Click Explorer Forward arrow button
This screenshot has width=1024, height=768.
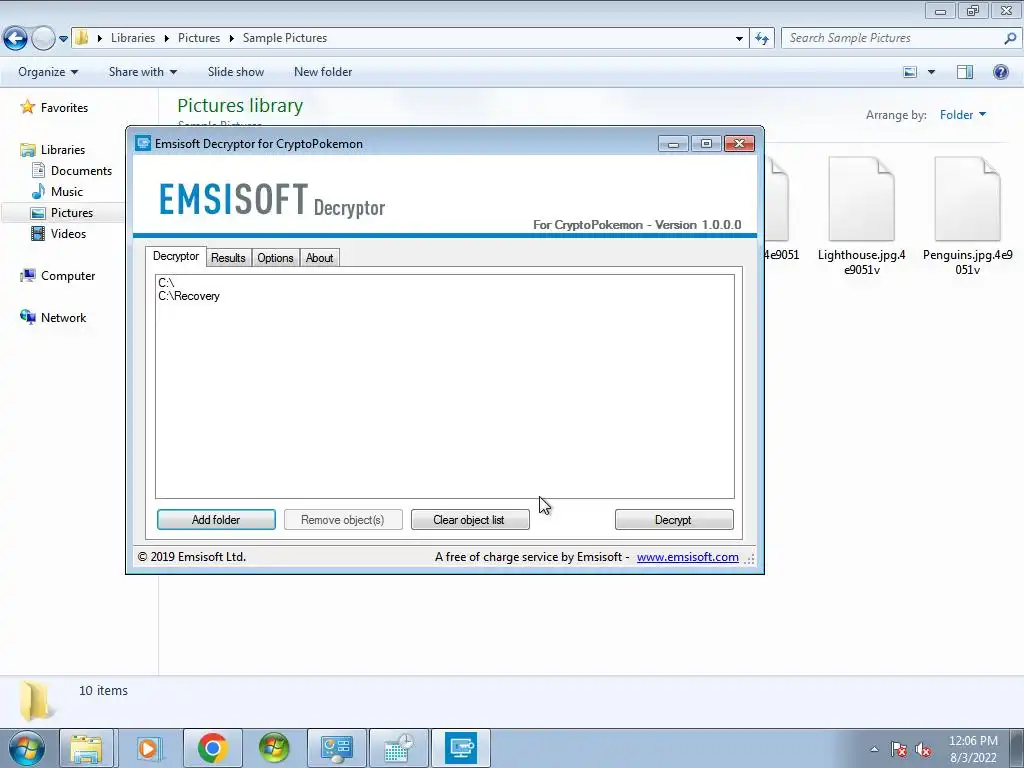pos(43,39)
